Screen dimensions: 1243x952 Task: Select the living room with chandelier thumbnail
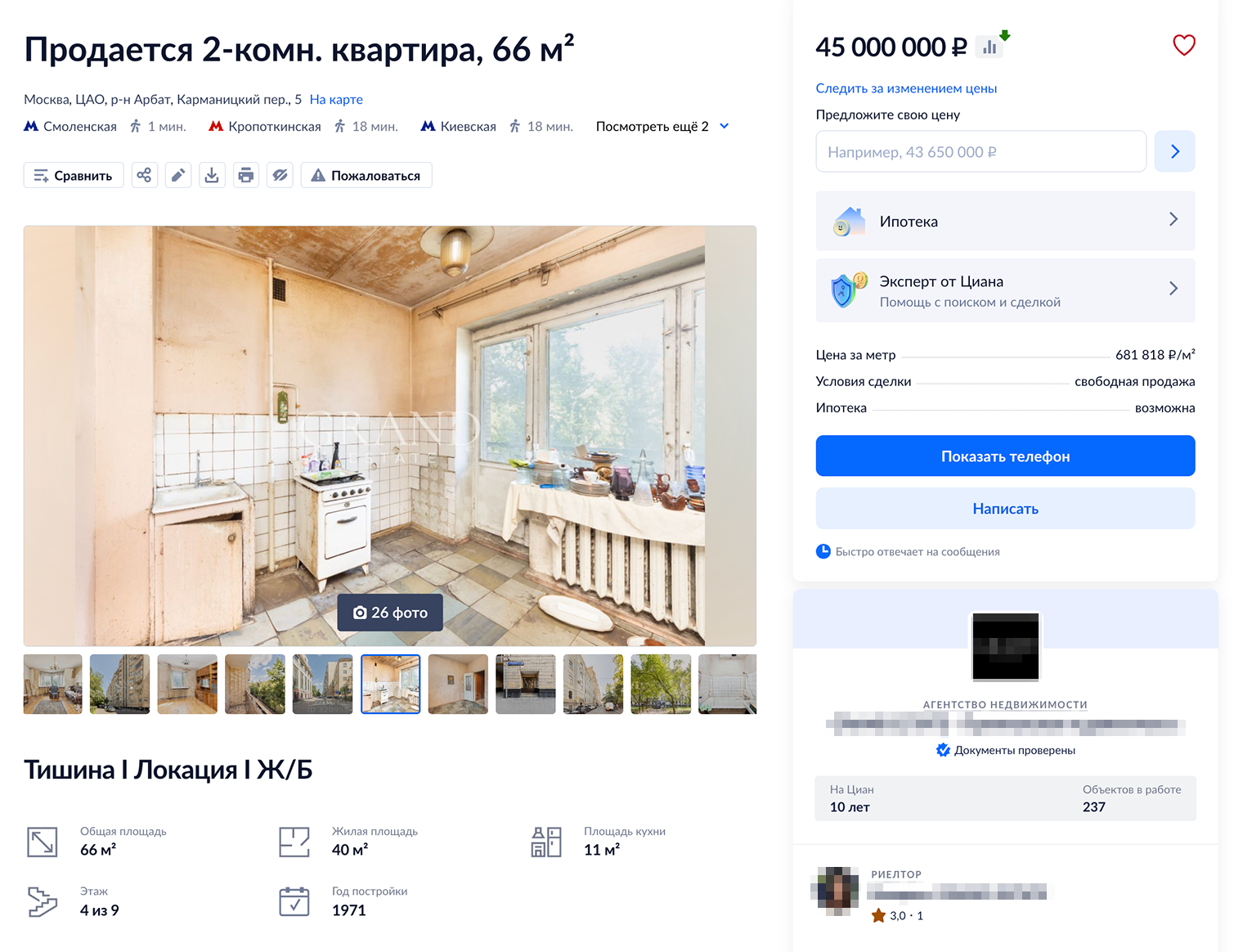(53, 684)
